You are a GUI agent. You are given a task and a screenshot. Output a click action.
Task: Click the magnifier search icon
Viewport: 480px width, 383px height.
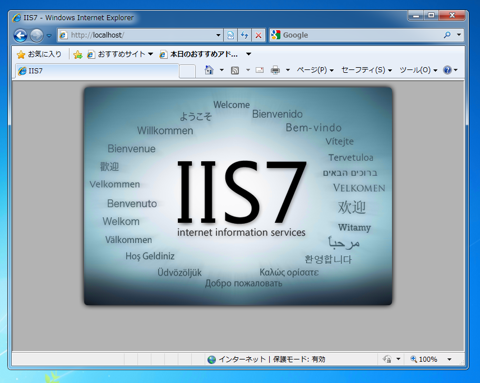point(447,35)
